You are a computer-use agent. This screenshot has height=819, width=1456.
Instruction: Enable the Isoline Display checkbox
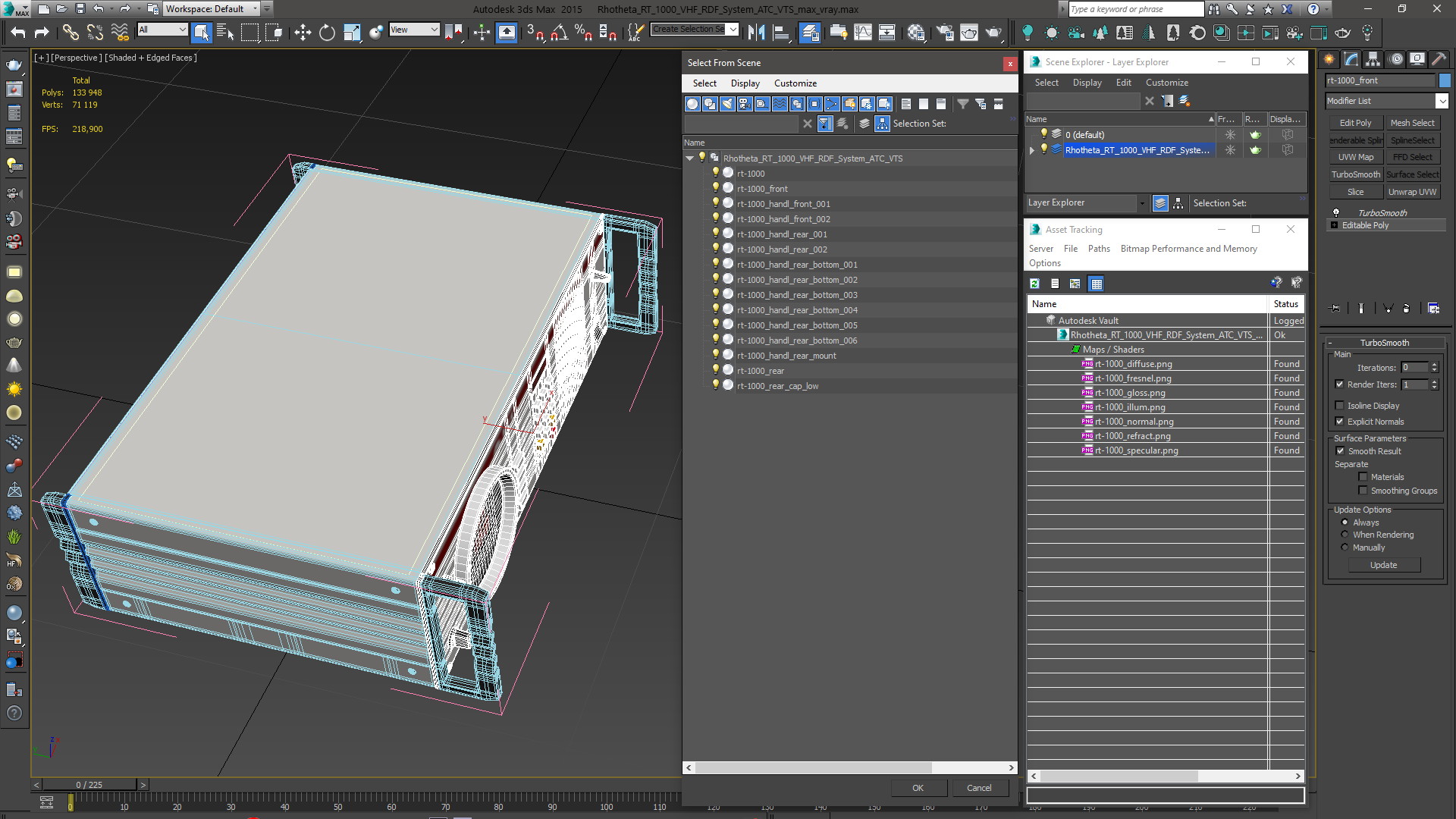[x=1339, y=406]
